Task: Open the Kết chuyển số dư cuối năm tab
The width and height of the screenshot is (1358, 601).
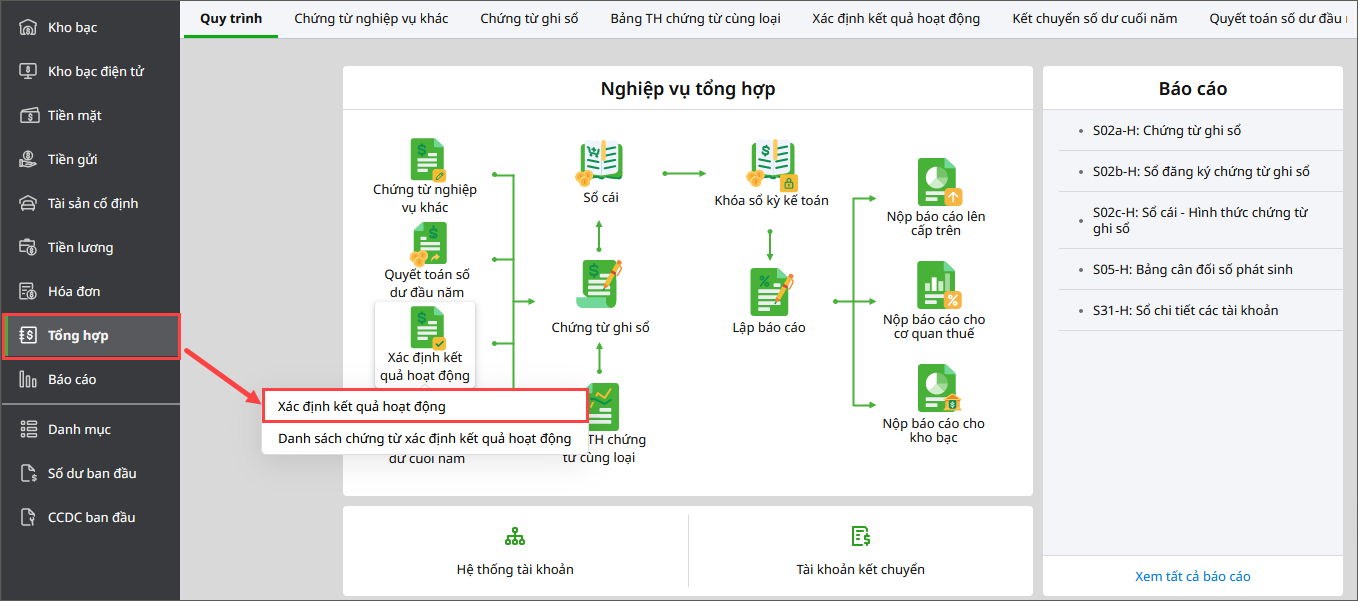Action: pos(1095,18)
